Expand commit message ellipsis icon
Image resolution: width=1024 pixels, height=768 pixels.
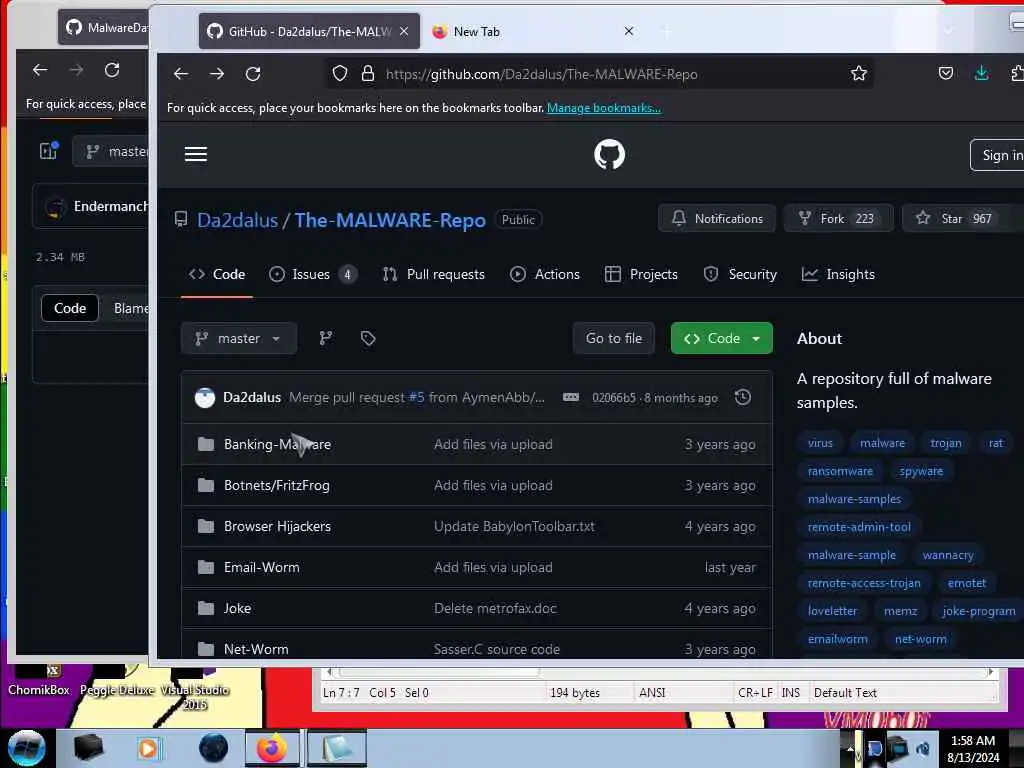[571, 397]
